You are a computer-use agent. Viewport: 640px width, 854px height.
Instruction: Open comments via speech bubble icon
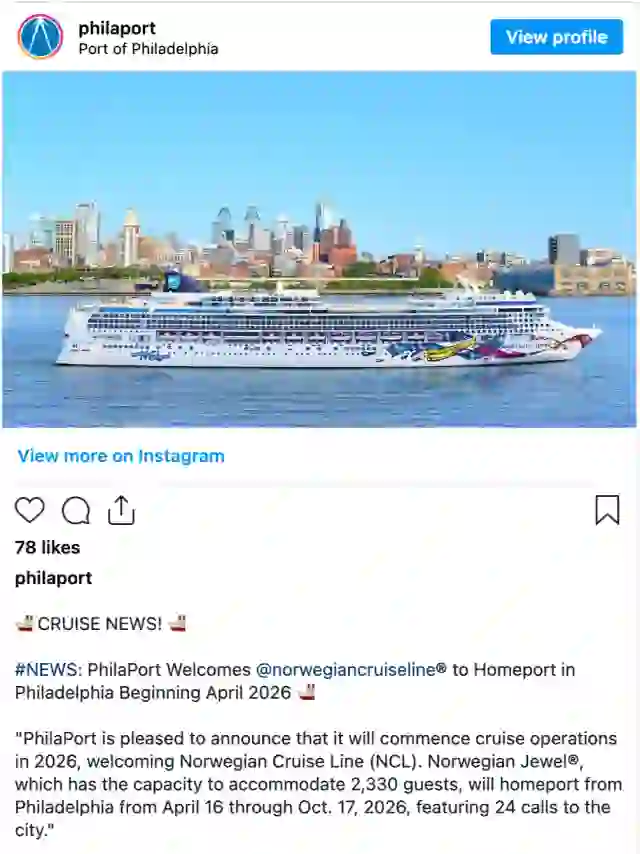coord(76,511)
